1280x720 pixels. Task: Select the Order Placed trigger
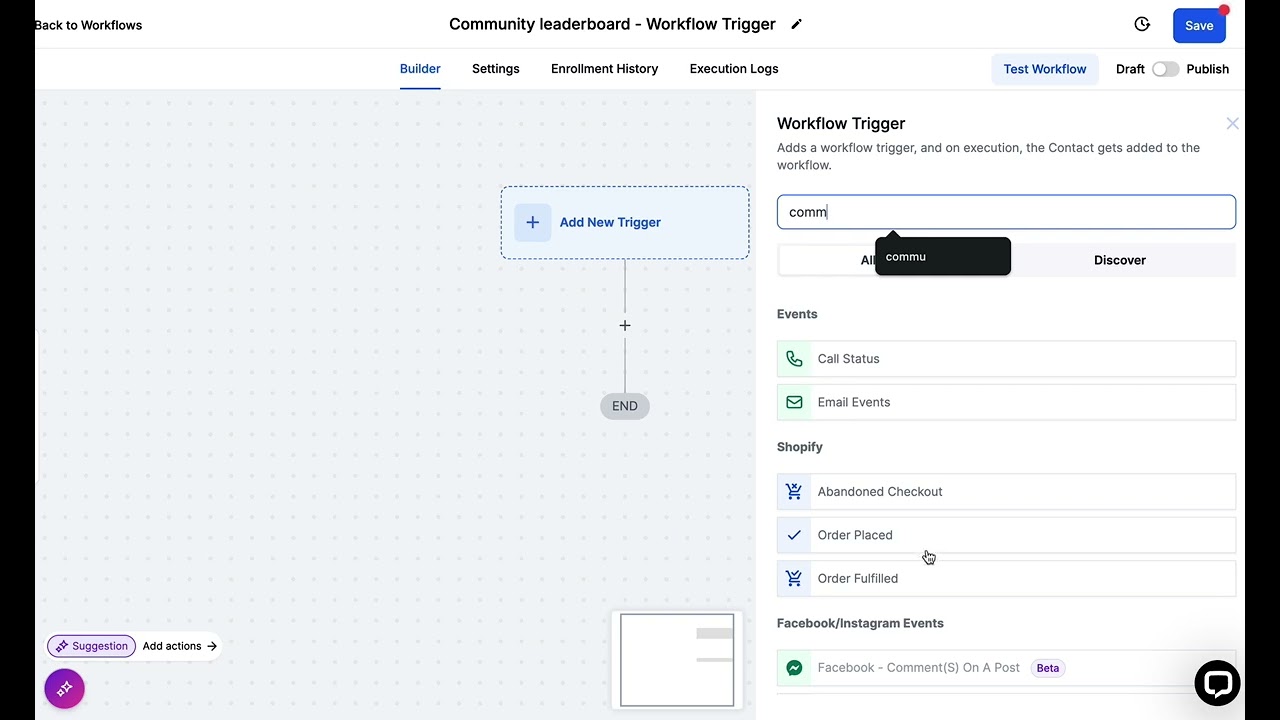click(1006, 535)
